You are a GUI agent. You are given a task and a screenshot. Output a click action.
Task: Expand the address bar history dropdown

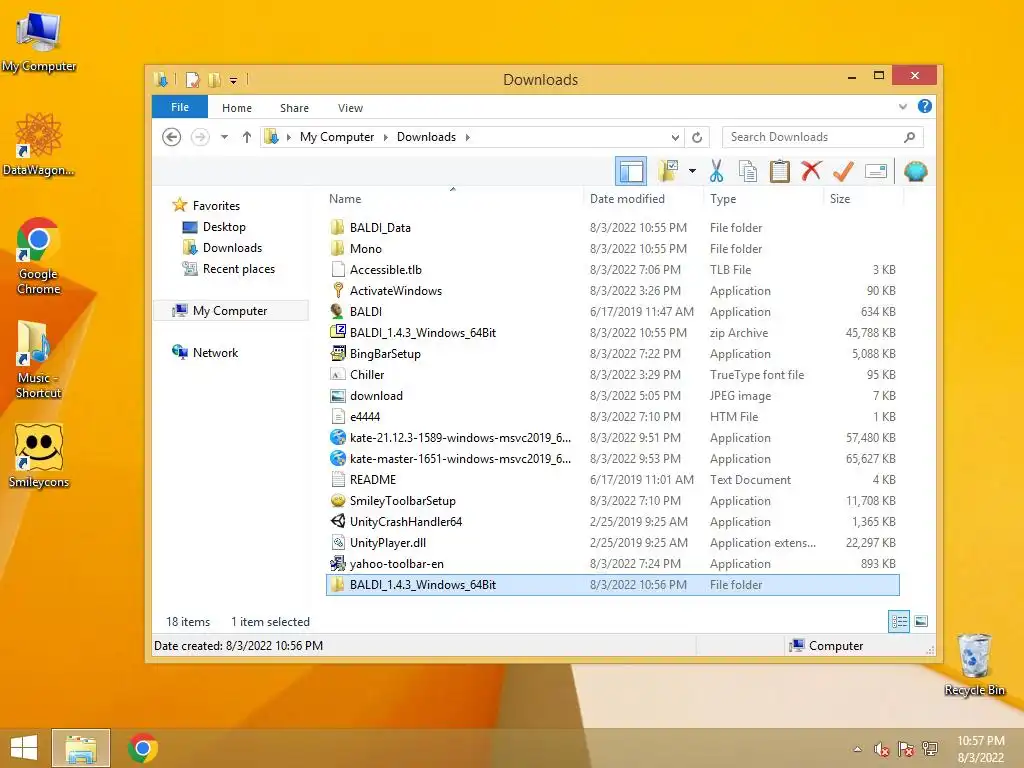tap(675, 137)
